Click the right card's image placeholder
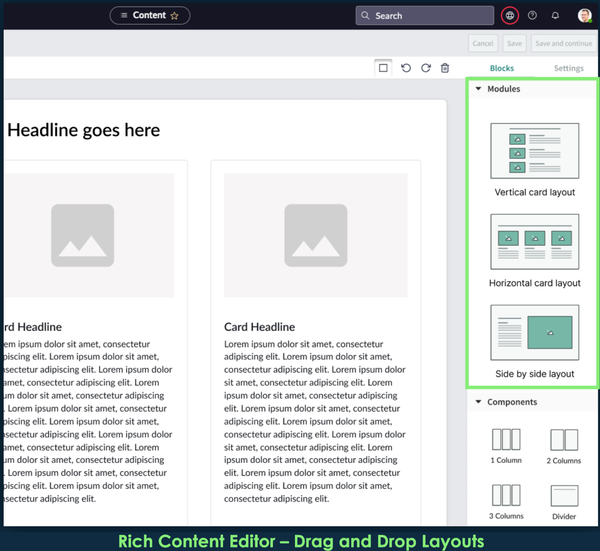The width and height of the screenshot is (600, 551). pos(316,235)
